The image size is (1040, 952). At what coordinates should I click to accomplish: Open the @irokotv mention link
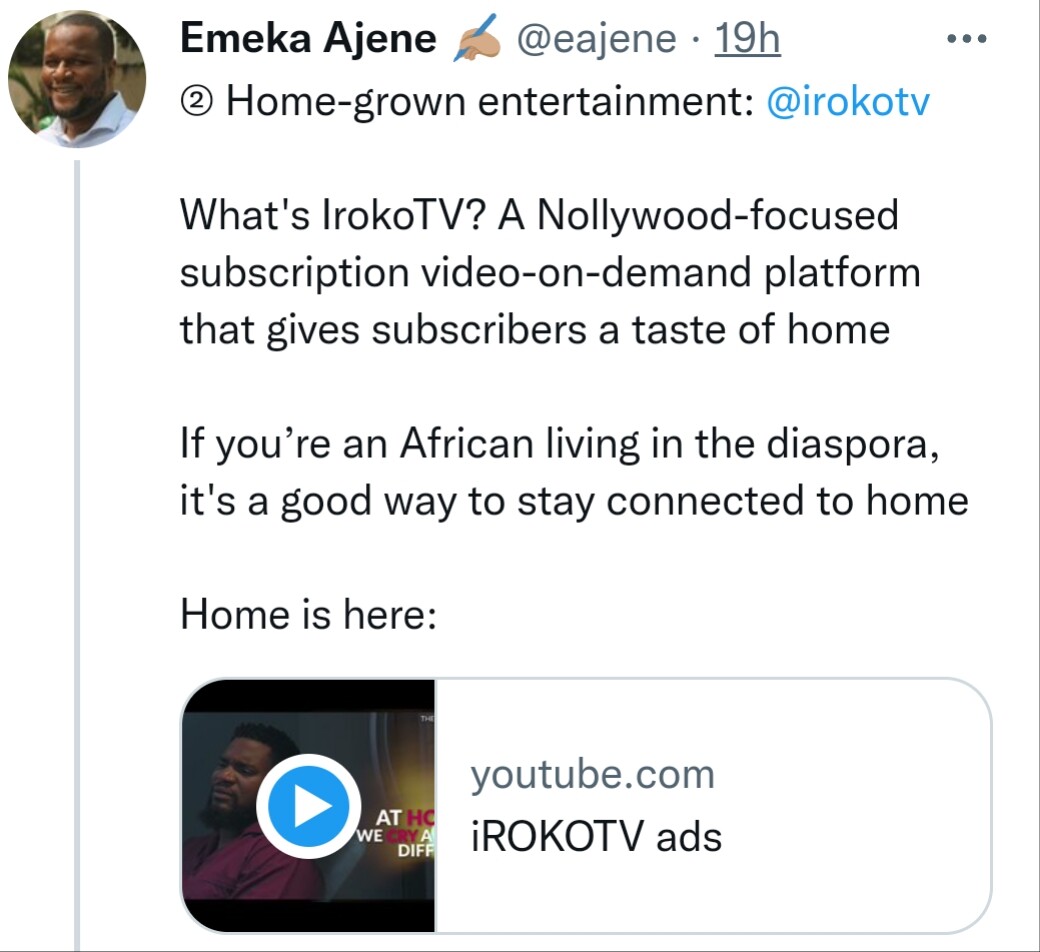pyautogui.click(x=847, y=102)
